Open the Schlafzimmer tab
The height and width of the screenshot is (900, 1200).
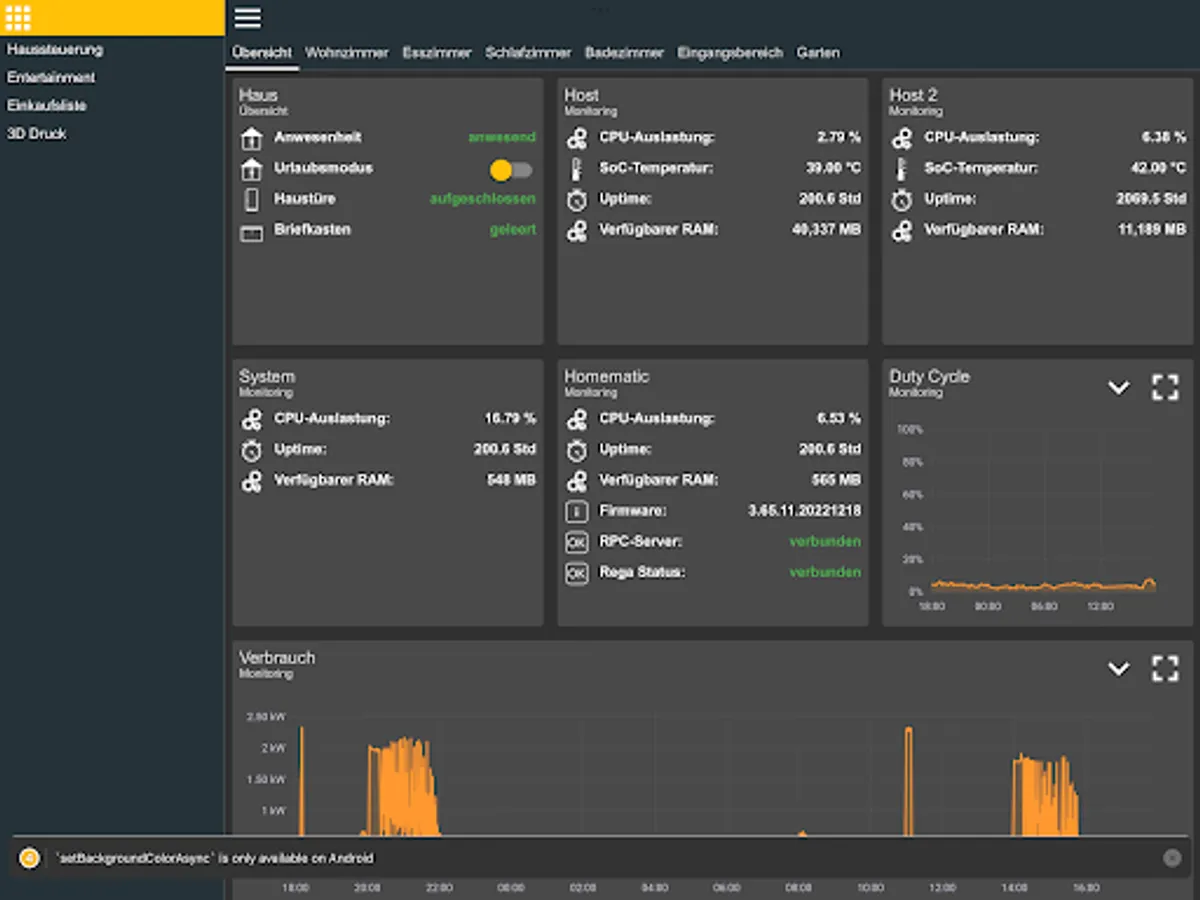click(528, 53)
